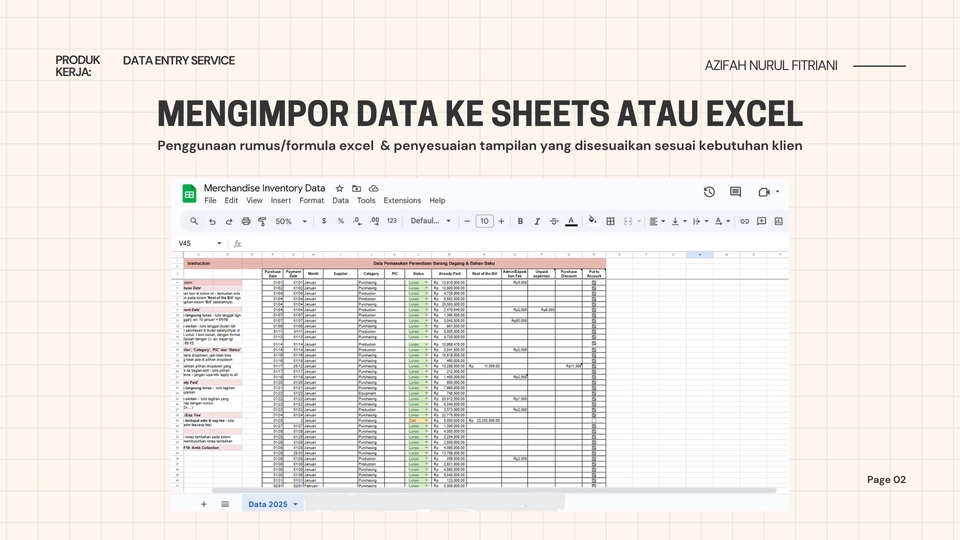Decrease font size with minus button
The height and width of the screenshot is (540, 960).
coord(467,221)
